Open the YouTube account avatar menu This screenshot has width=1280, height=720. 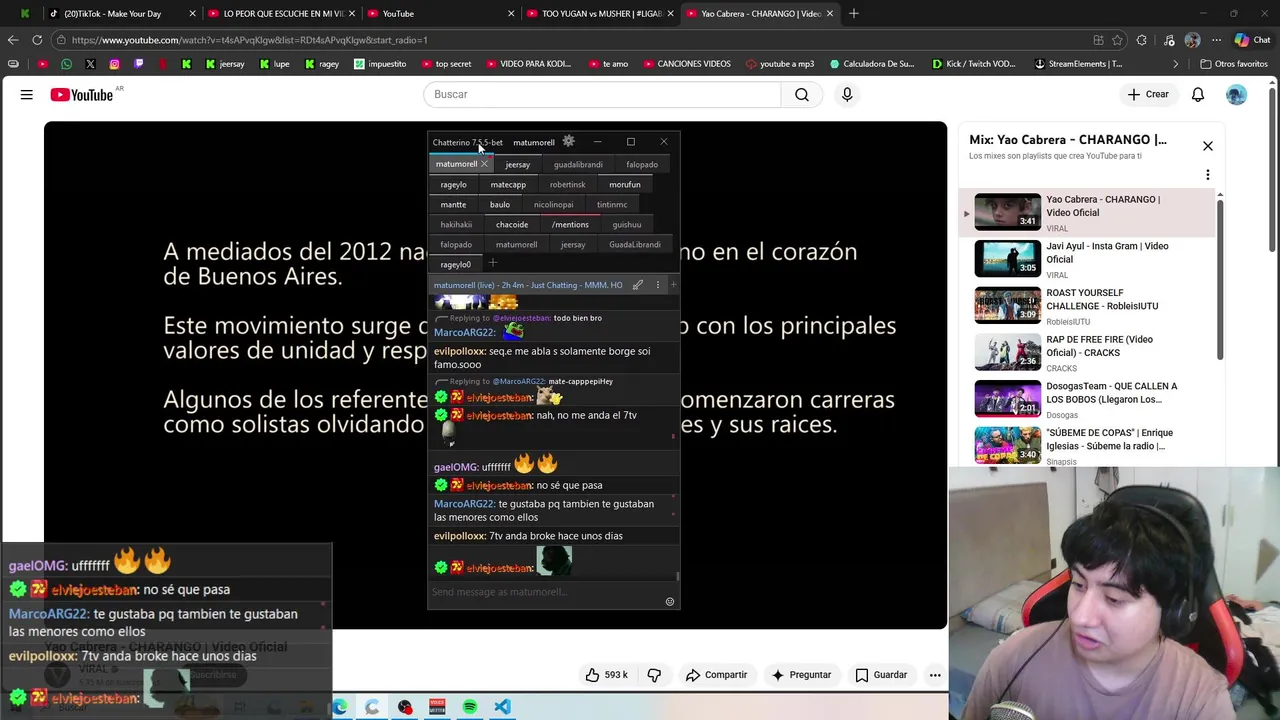click(x=1237, y=94)
